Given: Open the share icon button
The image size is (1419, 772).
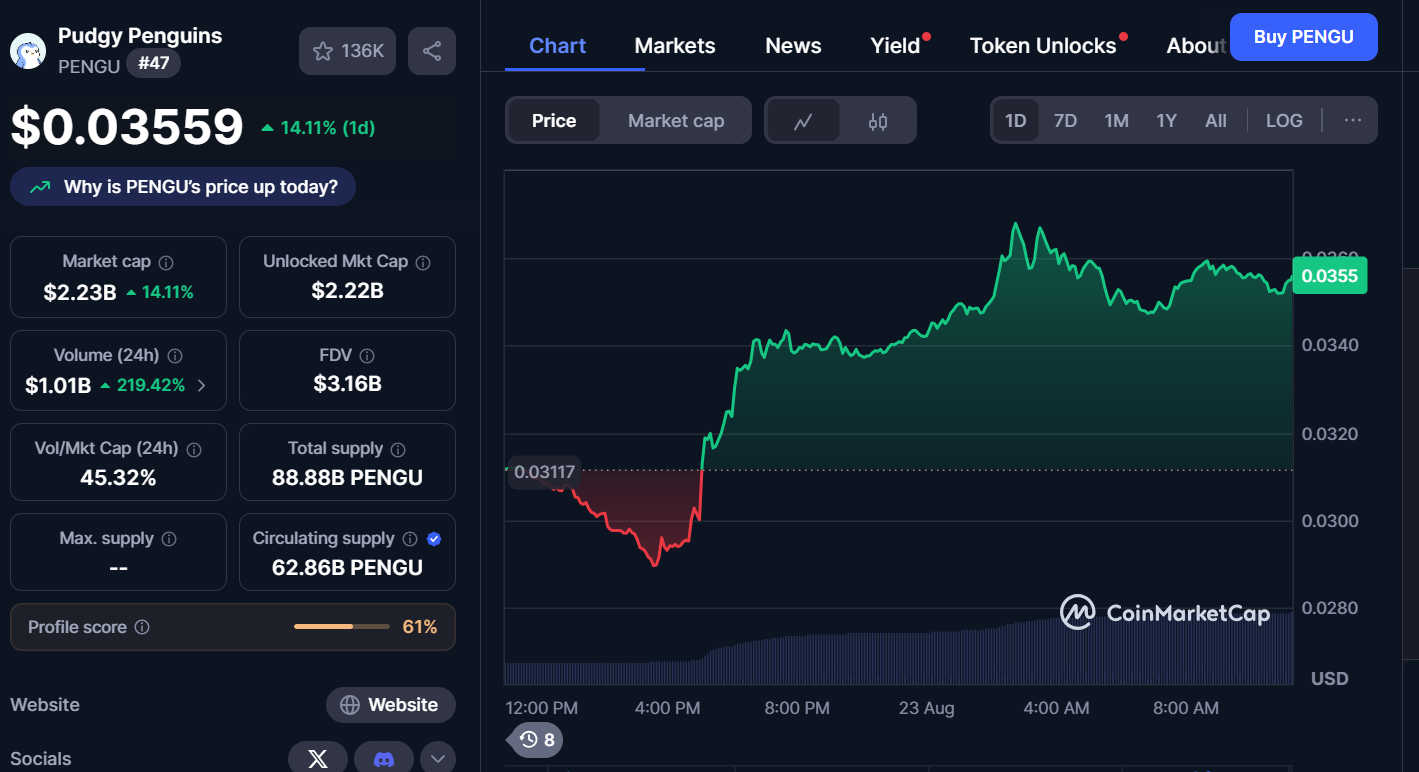Looking at the screenshot, I should pyautogui.click(x=432, y=51).
